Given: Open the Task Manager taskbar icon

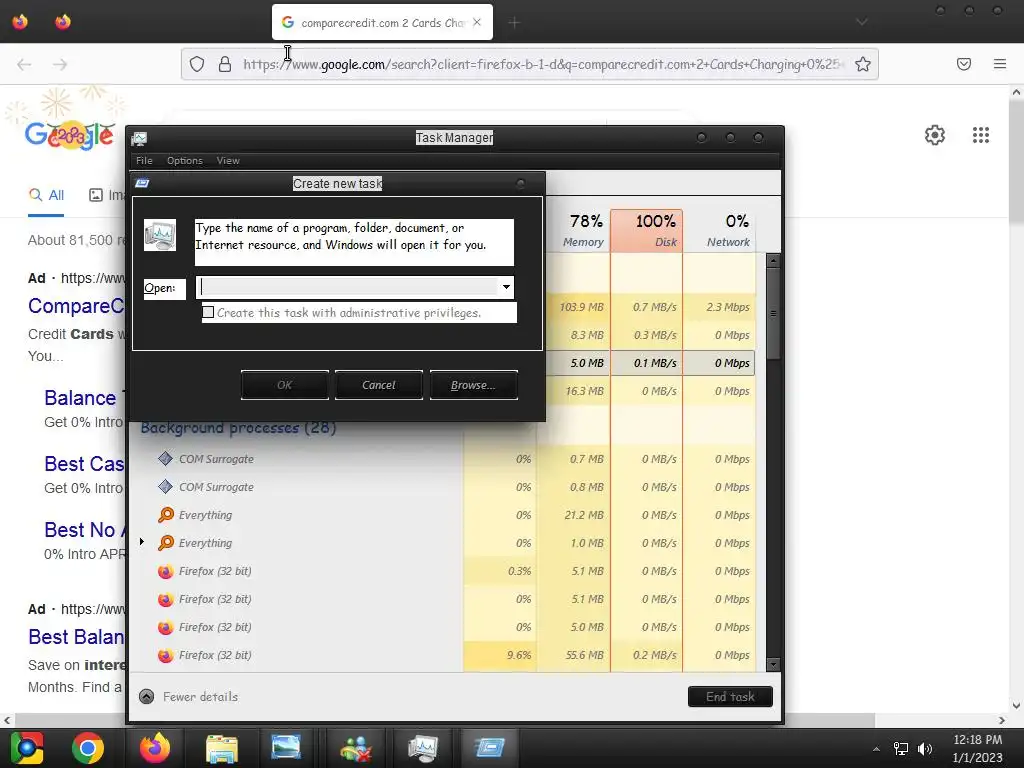Looking at the screenshot, I should point(423,748).
